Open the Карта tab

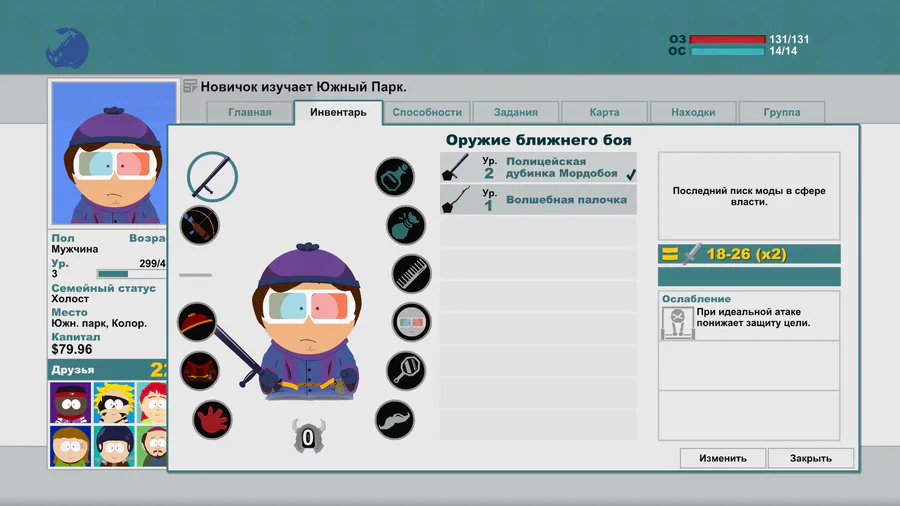[604, 112]
